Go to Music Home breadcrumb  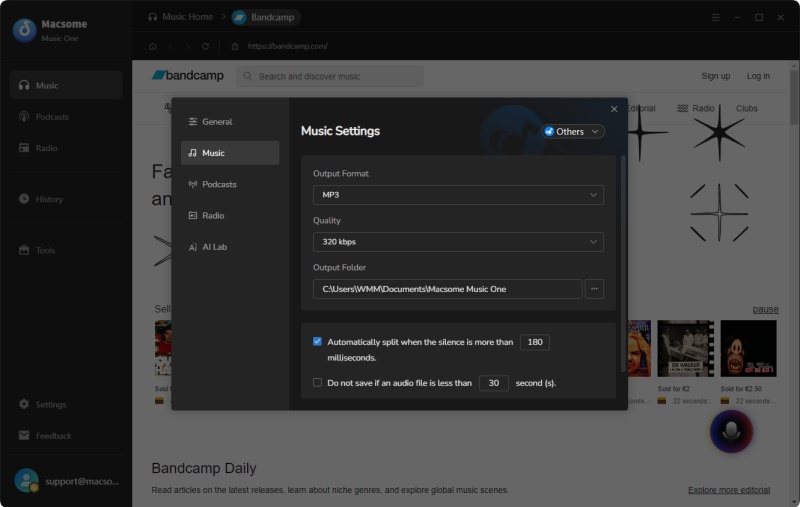click(x=181, y=17)
